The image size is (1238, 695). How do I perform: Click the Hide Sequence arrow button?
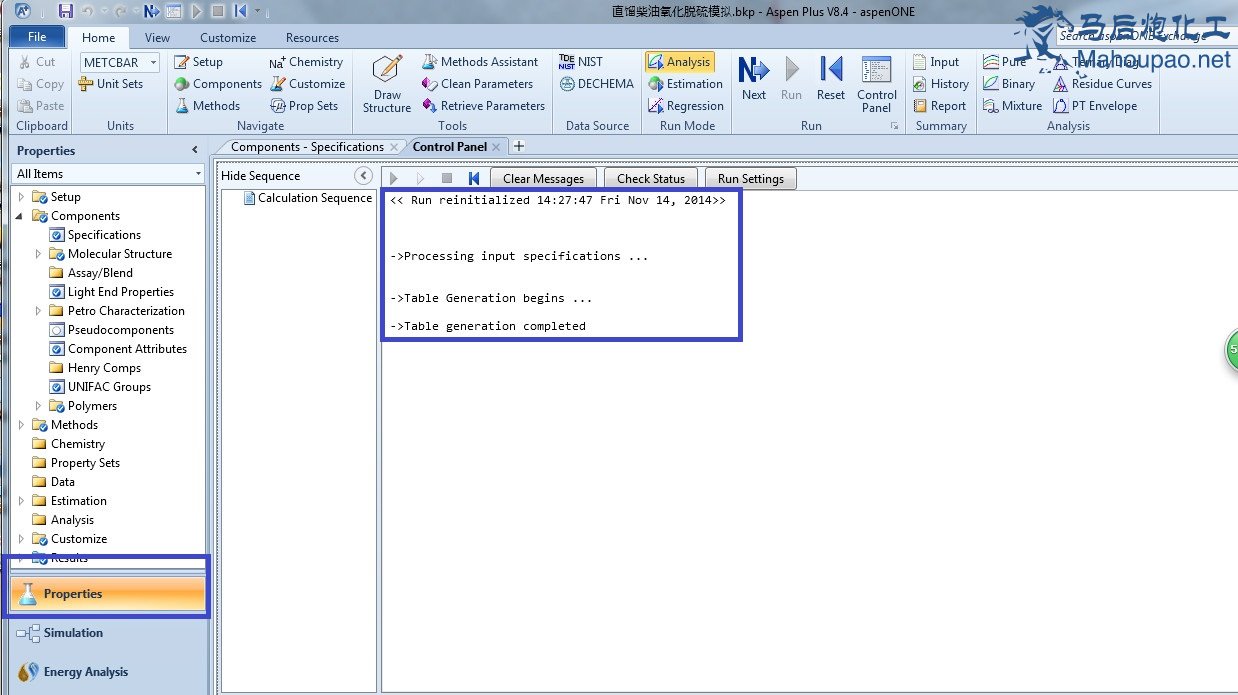[x=363, y=175]
